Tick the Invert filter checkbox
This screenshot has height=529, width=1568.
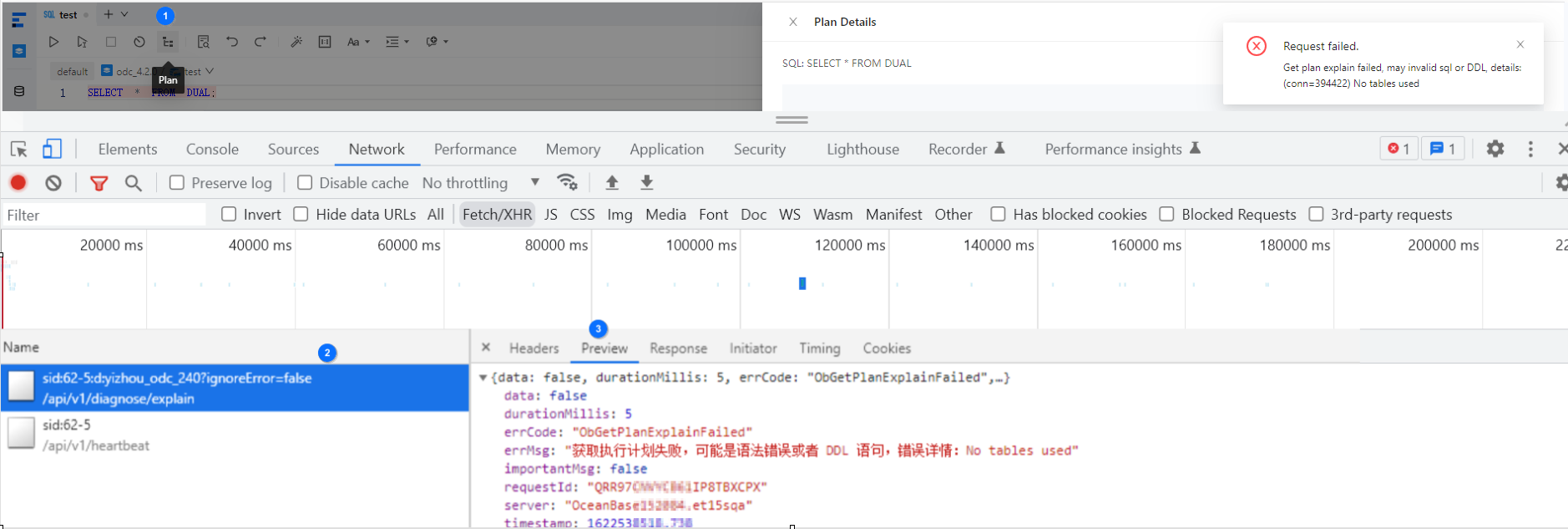[229, 215]
